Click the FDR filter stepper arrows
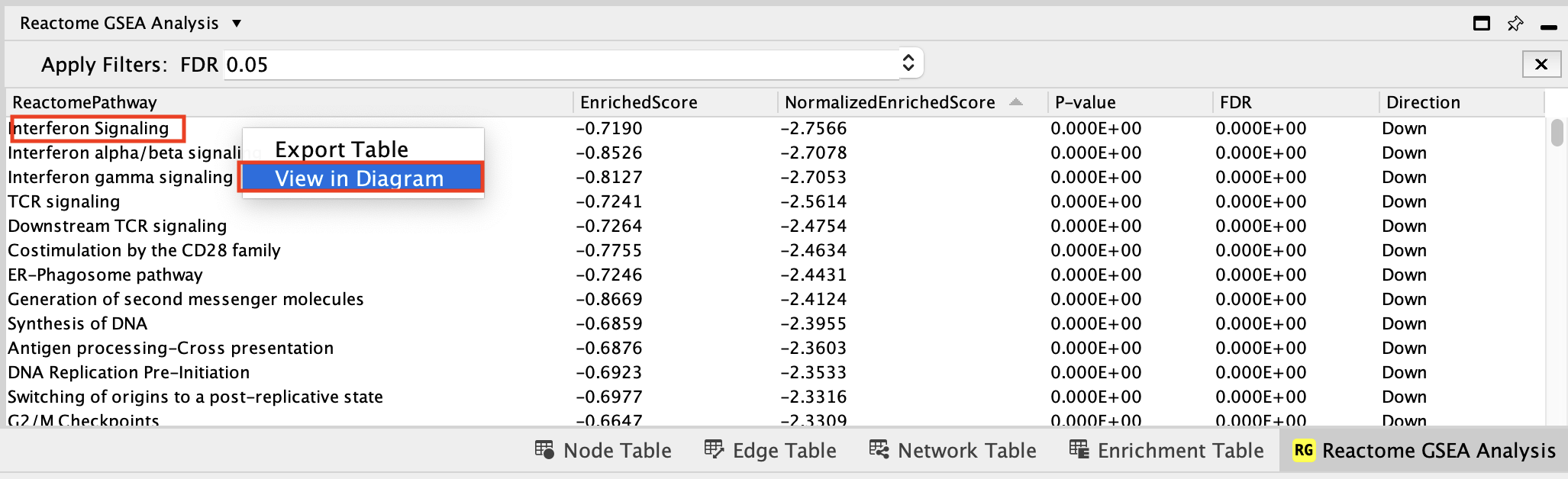Screen dimensions: 1568x479 908,63
